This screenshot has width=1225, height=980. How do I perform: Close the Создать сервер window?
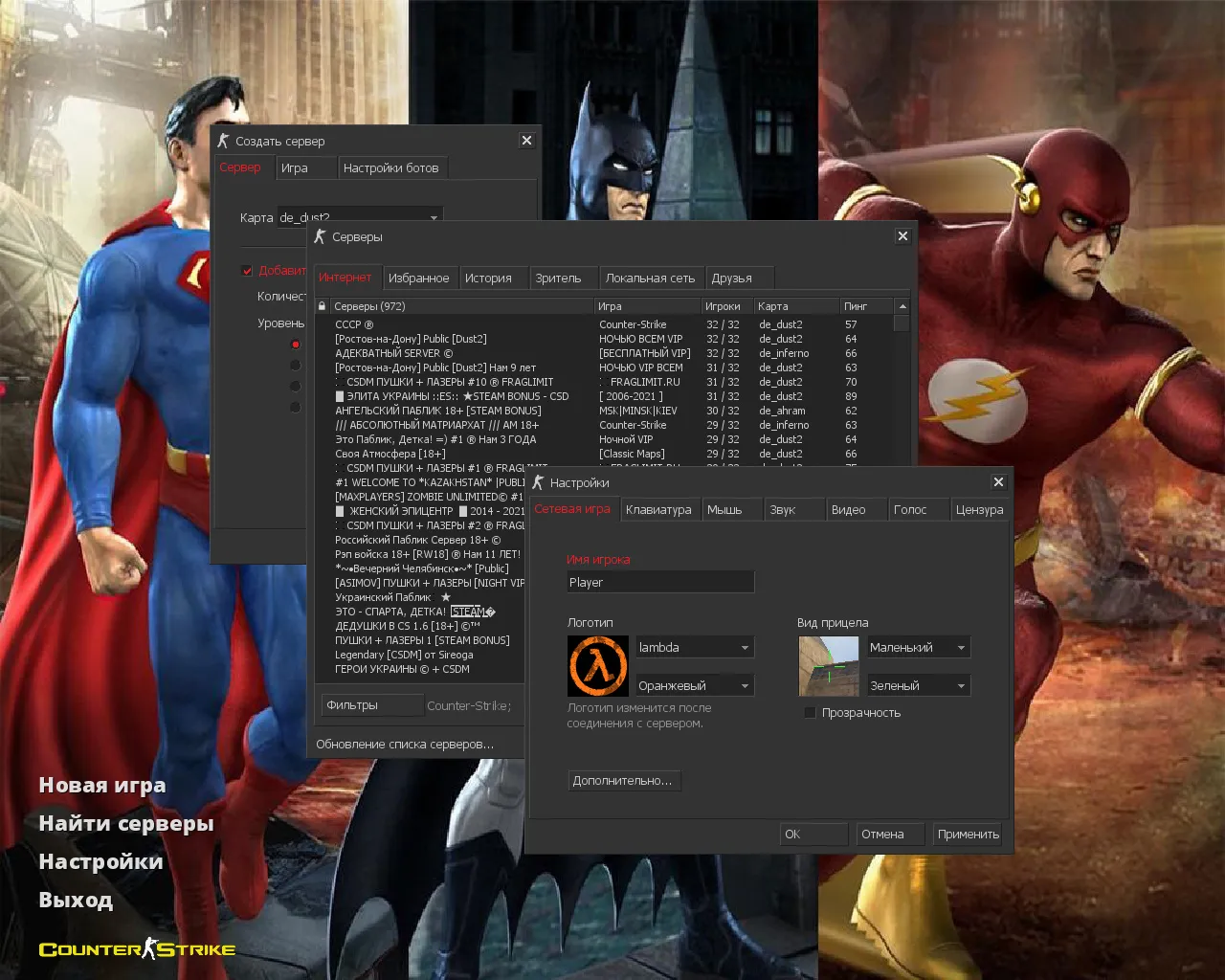(526, 141)
